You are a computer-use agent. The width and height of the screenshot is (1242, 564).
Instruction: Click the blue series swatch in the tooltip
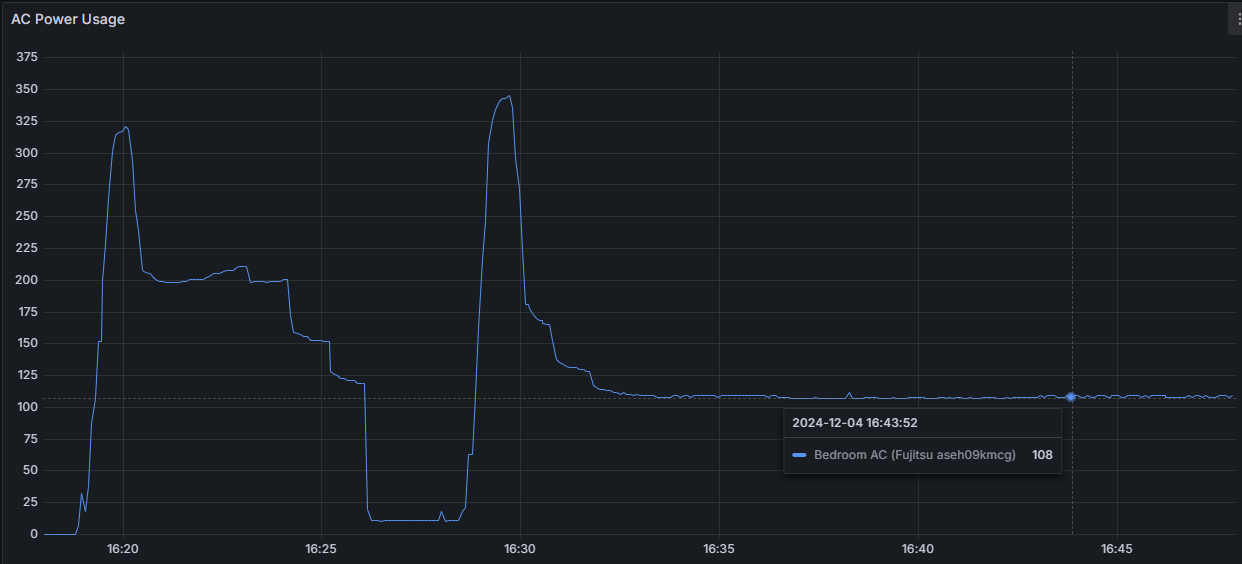click(x=799, y=455)
